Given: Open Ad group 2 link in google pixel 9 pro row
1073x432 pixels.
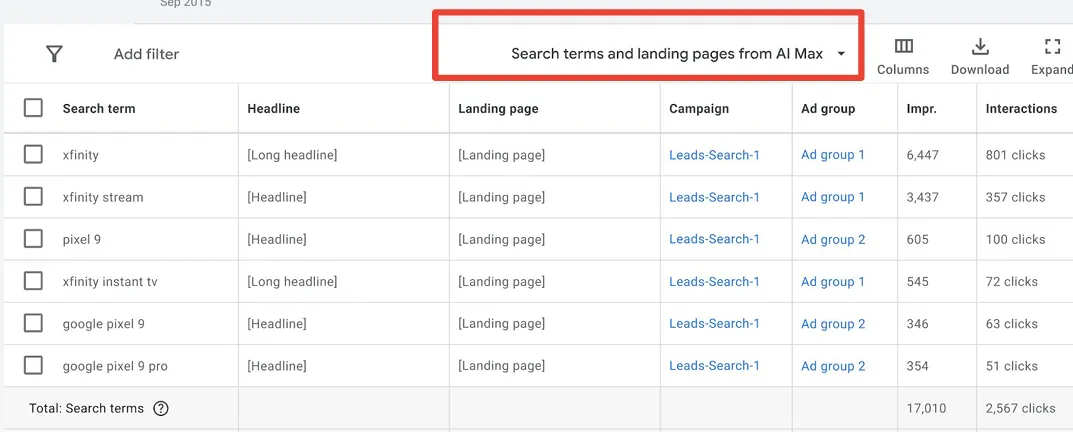Looking at the screenshot, I should coord(833,366).
